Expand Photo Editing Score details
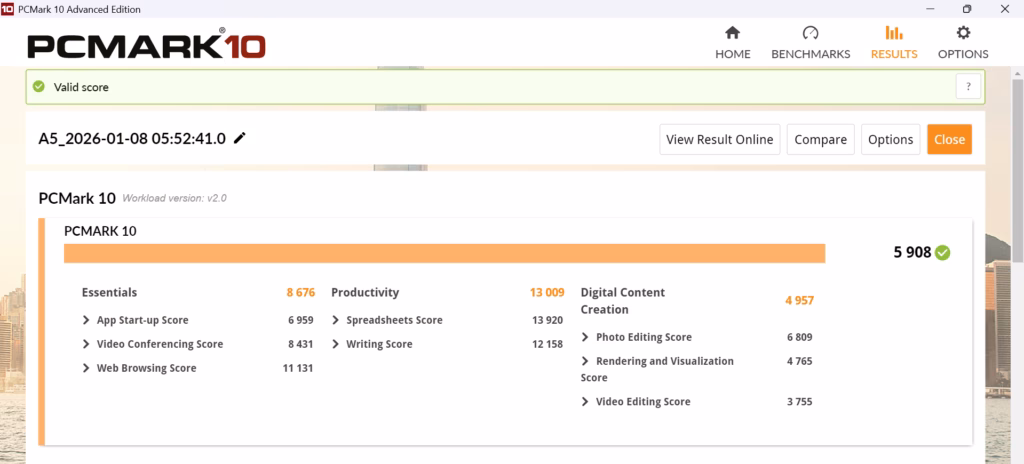The height and width of the screenshot is (464, 1024). point(586,337)
